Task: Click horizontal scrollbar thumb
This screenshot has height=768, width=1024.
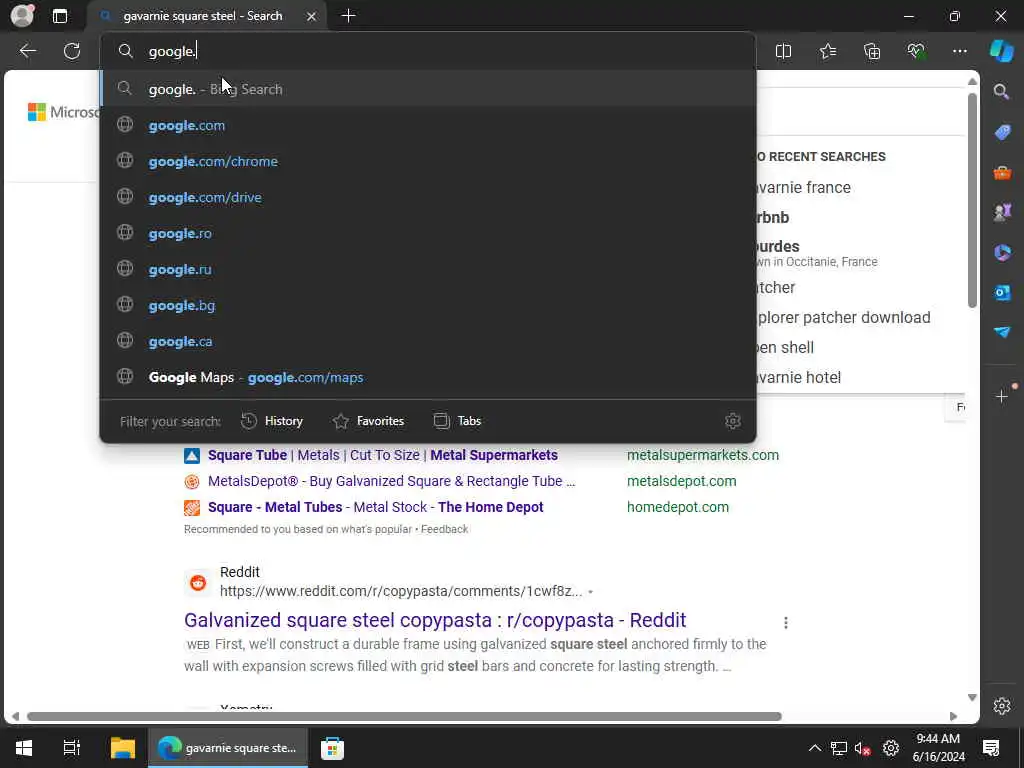Action: click(404, 716)
